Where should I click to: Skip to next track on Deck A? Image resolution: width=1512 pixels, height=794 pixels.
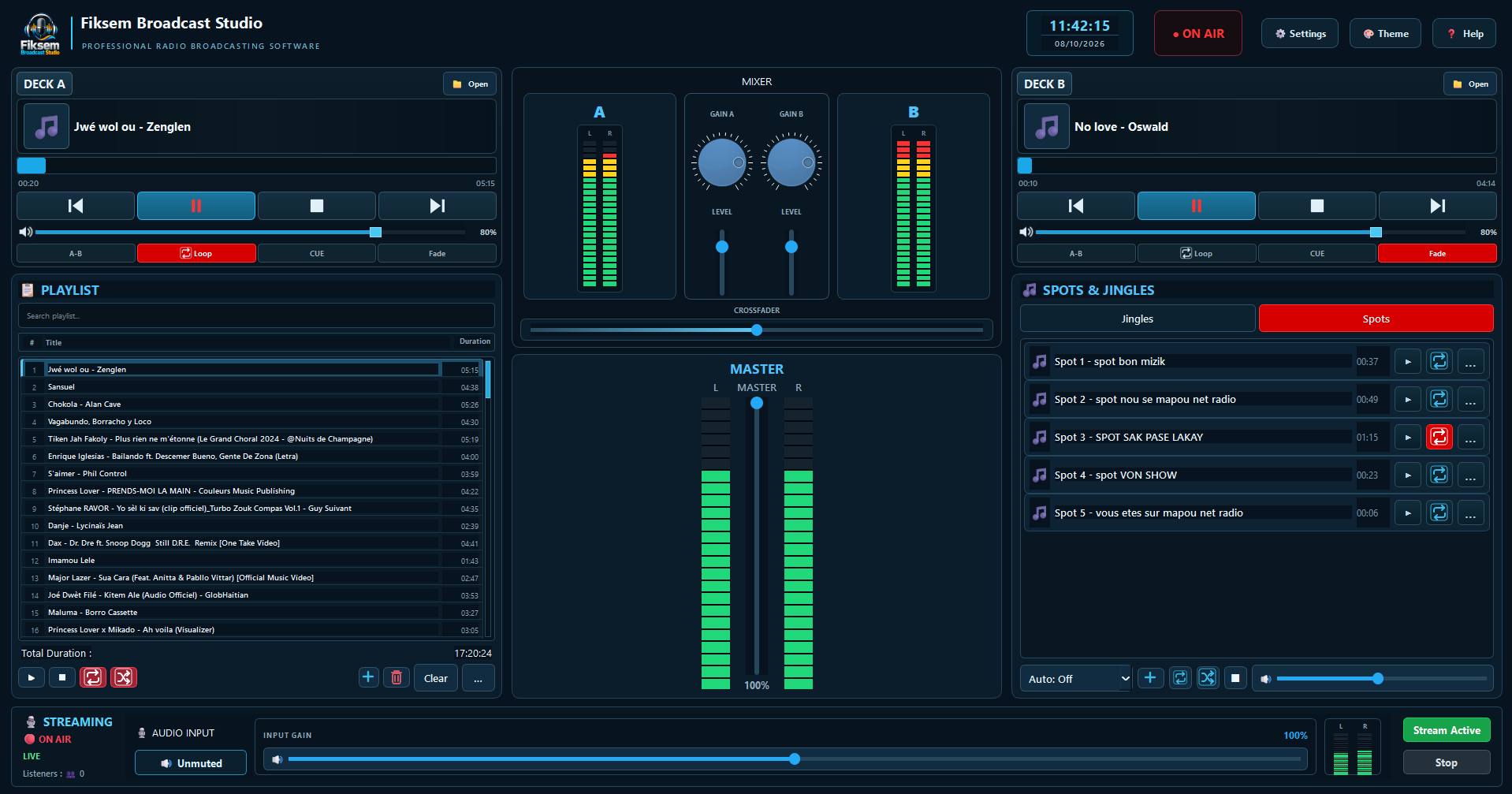click(x=437, y=206)
